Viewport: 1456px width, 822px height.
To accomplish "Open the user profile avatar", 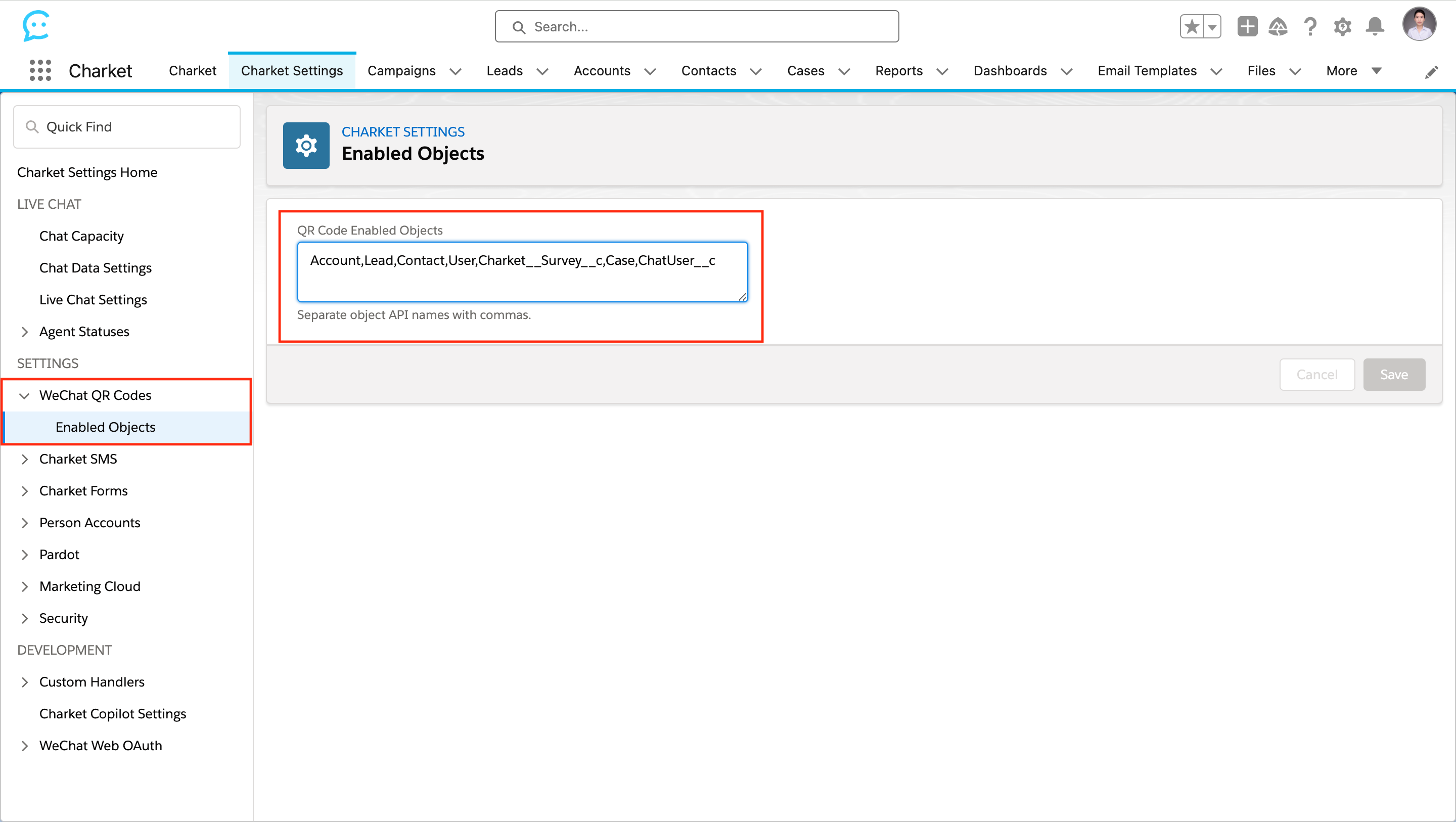I will (x=1419, y=24).
